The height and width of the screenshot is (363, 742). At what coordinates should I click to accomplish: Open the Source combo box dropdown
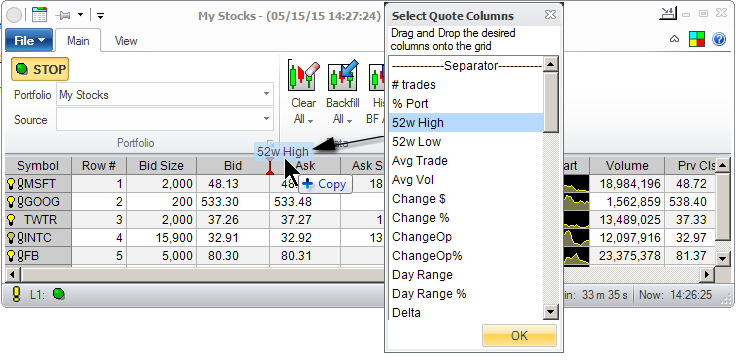click(x=266, y=119)
